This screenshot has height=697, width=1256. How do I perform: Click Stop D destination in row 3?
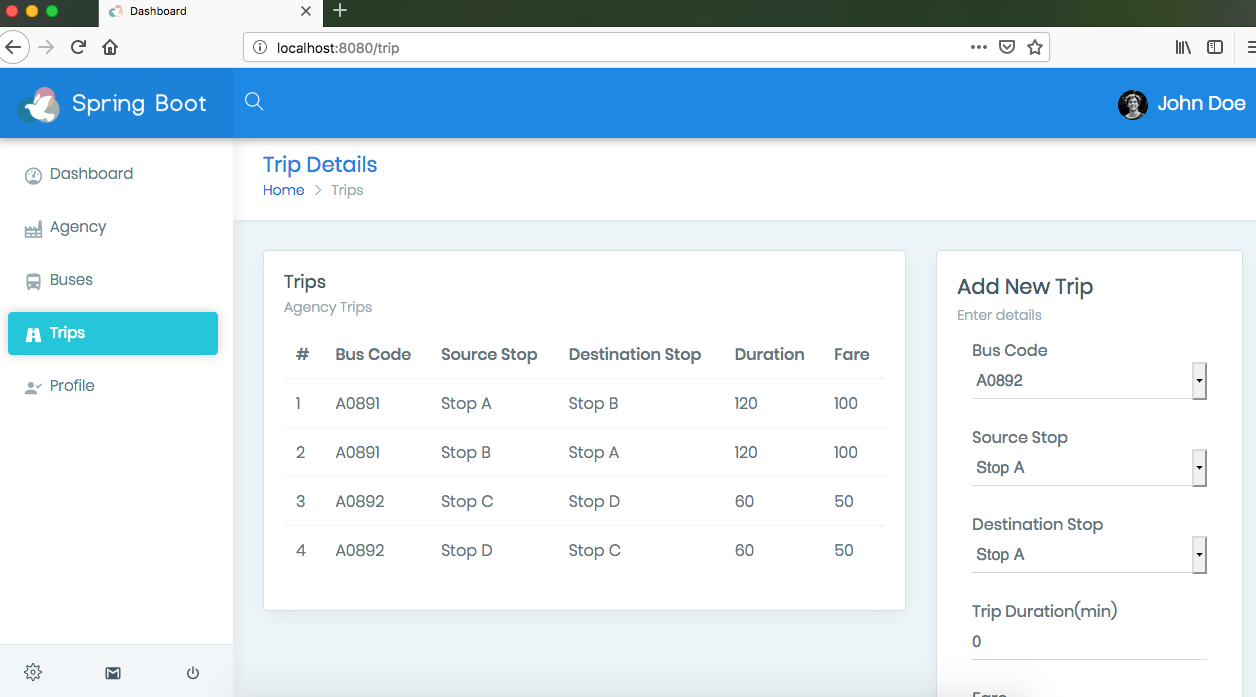point(594,502)
